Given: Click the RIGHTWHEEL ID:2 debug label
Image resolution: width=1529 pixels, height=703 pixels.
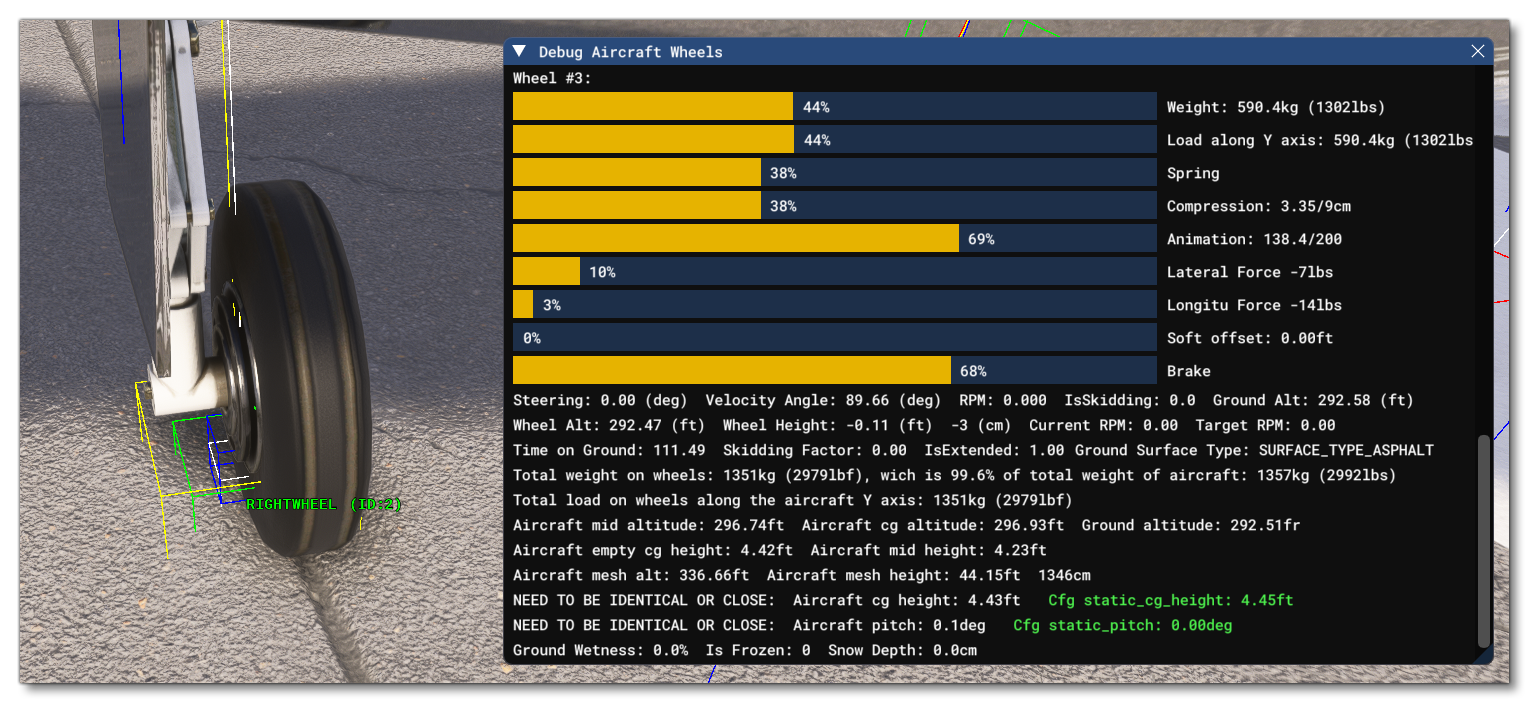Looking at the screenshot, I should (322, 504).
